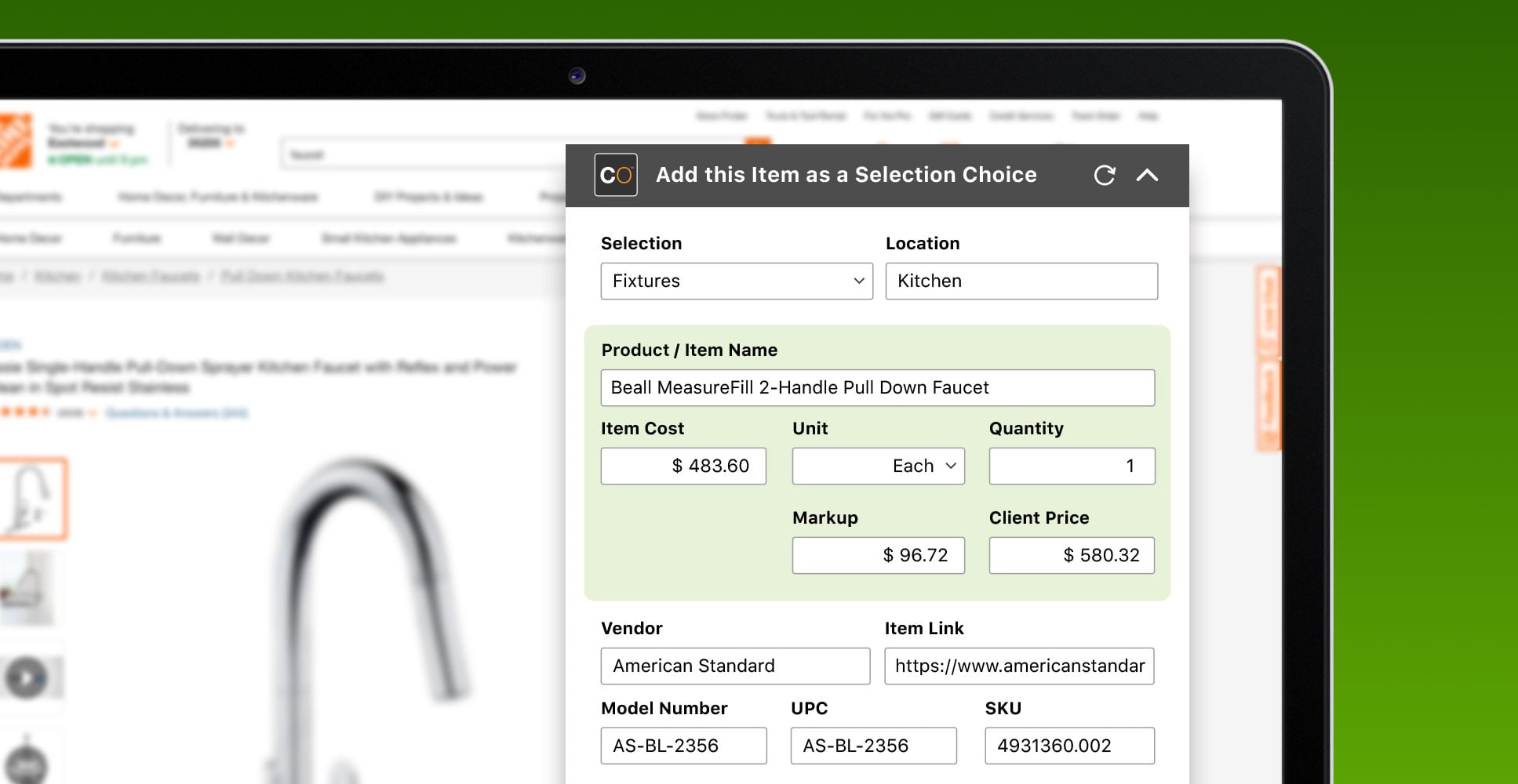Screen dimensions: 1518x784
Task: Click the Vendor field with American Standard
Action: [735, 666]
